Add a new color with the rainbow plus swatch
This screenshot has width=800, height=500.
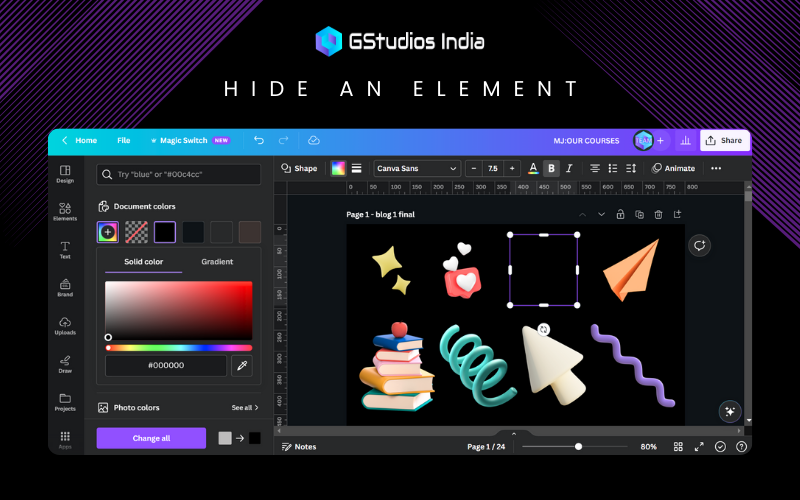(x=108, y=232)
